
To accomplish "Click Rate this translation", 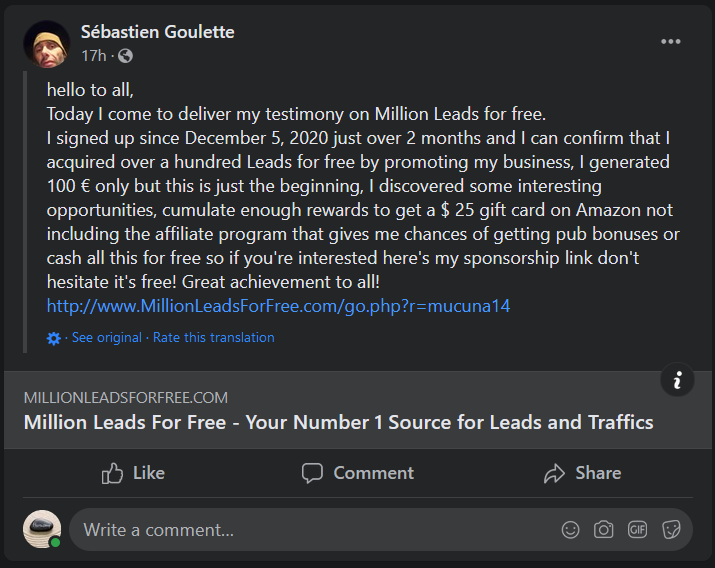I will tap(213, 338).
